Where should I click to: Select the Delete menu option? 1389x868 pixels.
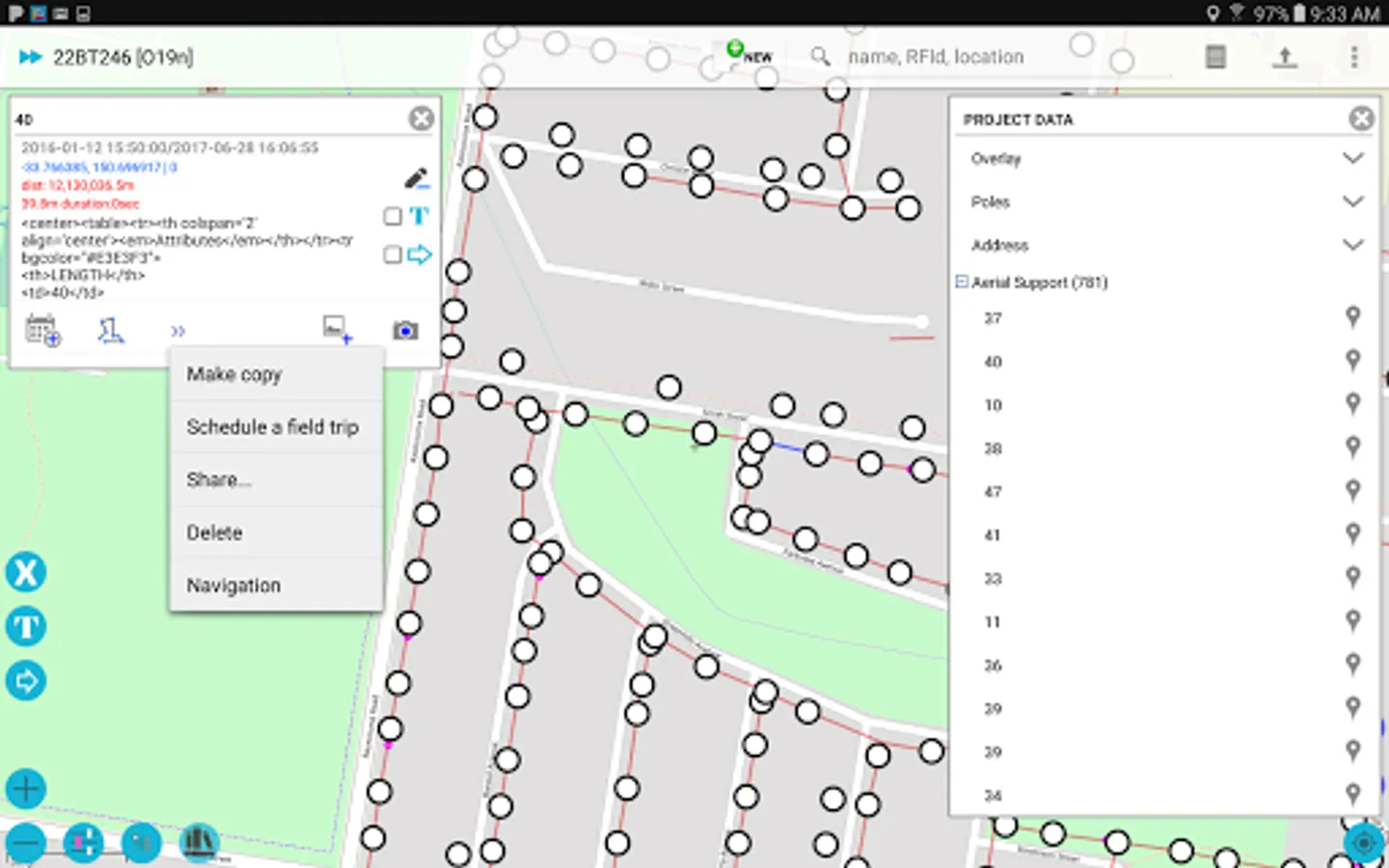click(x=214, y=532)
